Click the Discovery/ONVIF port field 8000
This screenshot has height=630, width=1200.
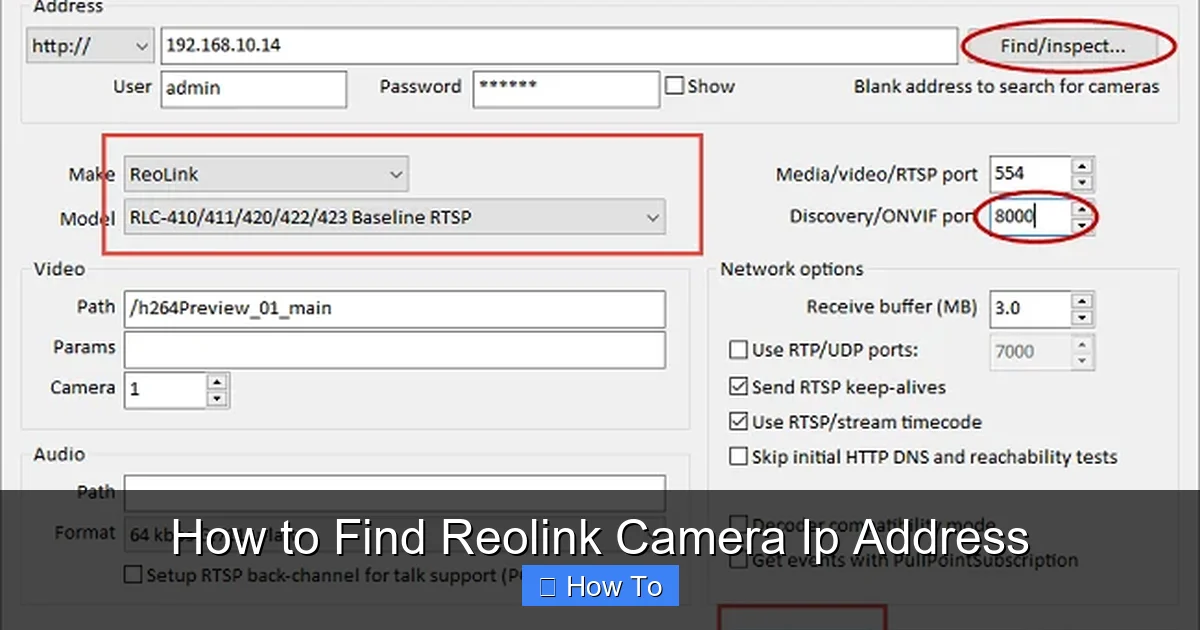pyautogui.click(x=1030, y=216)
